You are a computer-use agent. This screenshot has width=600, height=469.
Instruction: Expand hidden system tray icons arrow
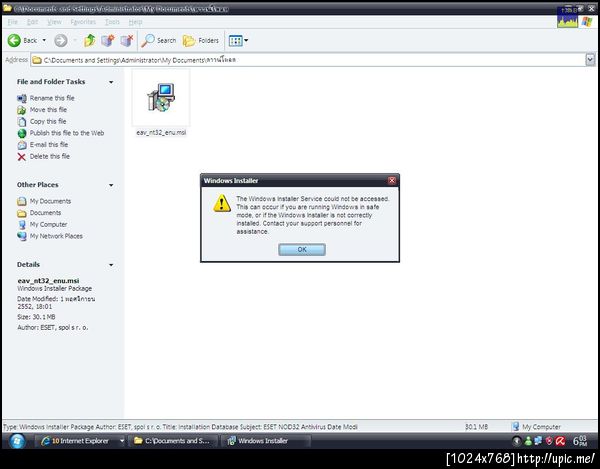tap(517, 441)
